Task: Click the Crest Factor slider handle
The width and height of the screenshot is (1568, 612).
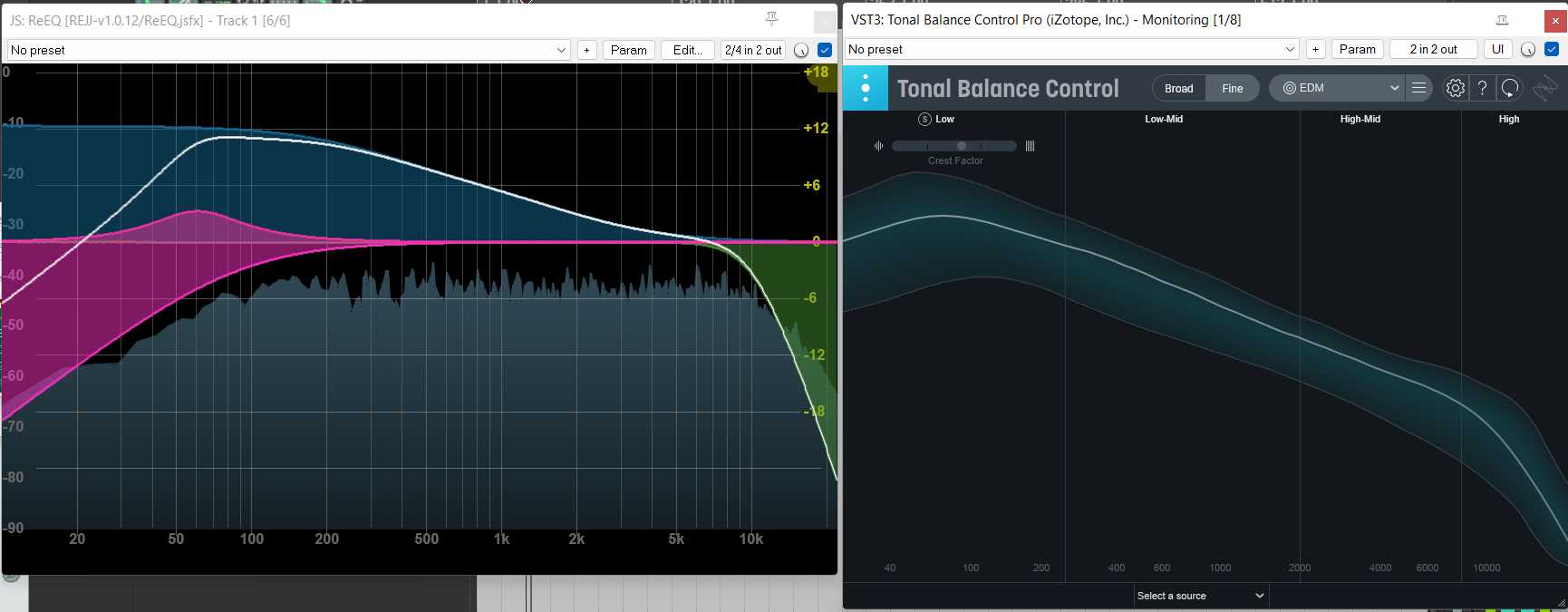Action: [x=962, y=146]
